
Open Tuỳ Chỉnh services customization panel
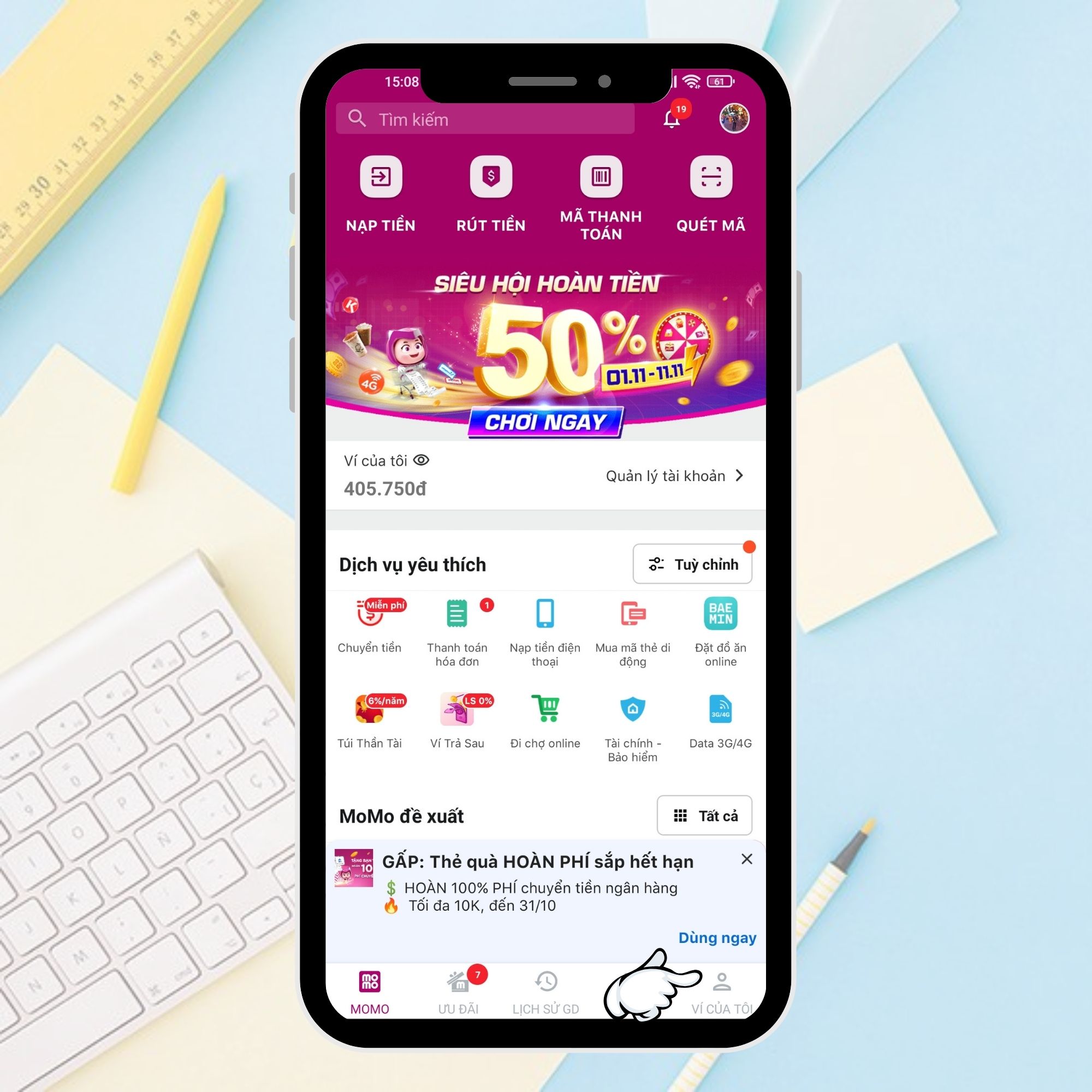pos(696,563)
